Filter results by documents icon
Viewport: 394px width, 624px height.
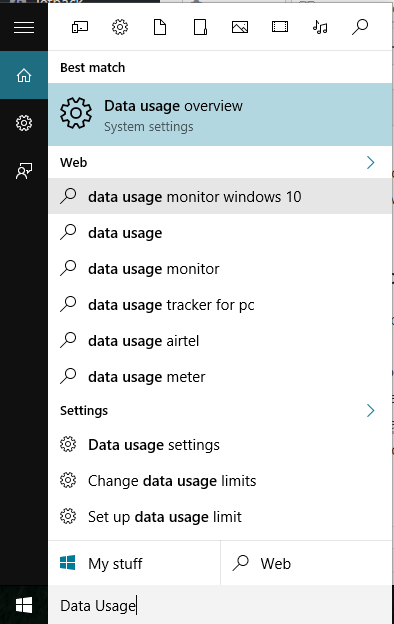click(160, 27)
